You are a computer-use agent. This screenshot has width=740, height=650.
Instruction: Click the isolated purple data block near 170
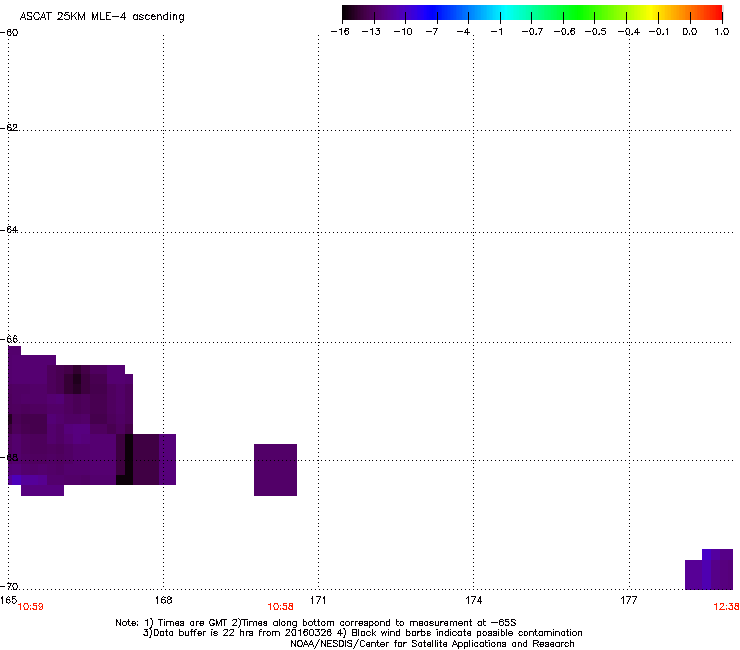pyautogui.click(x=275, y=470)
